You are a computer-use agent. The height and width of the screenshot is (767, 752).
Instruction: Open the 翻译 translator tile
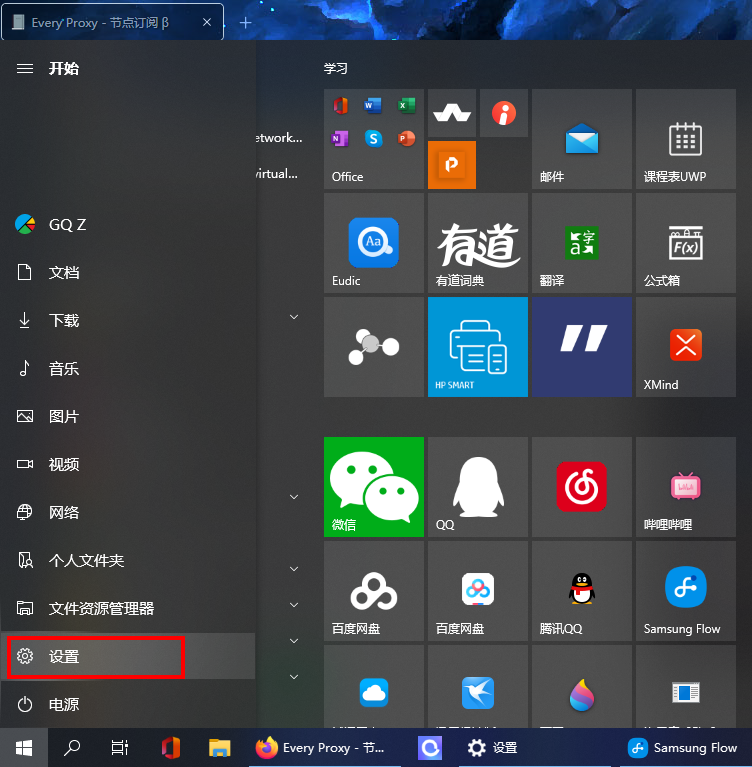pyautogui.click(x=582, y=243)
